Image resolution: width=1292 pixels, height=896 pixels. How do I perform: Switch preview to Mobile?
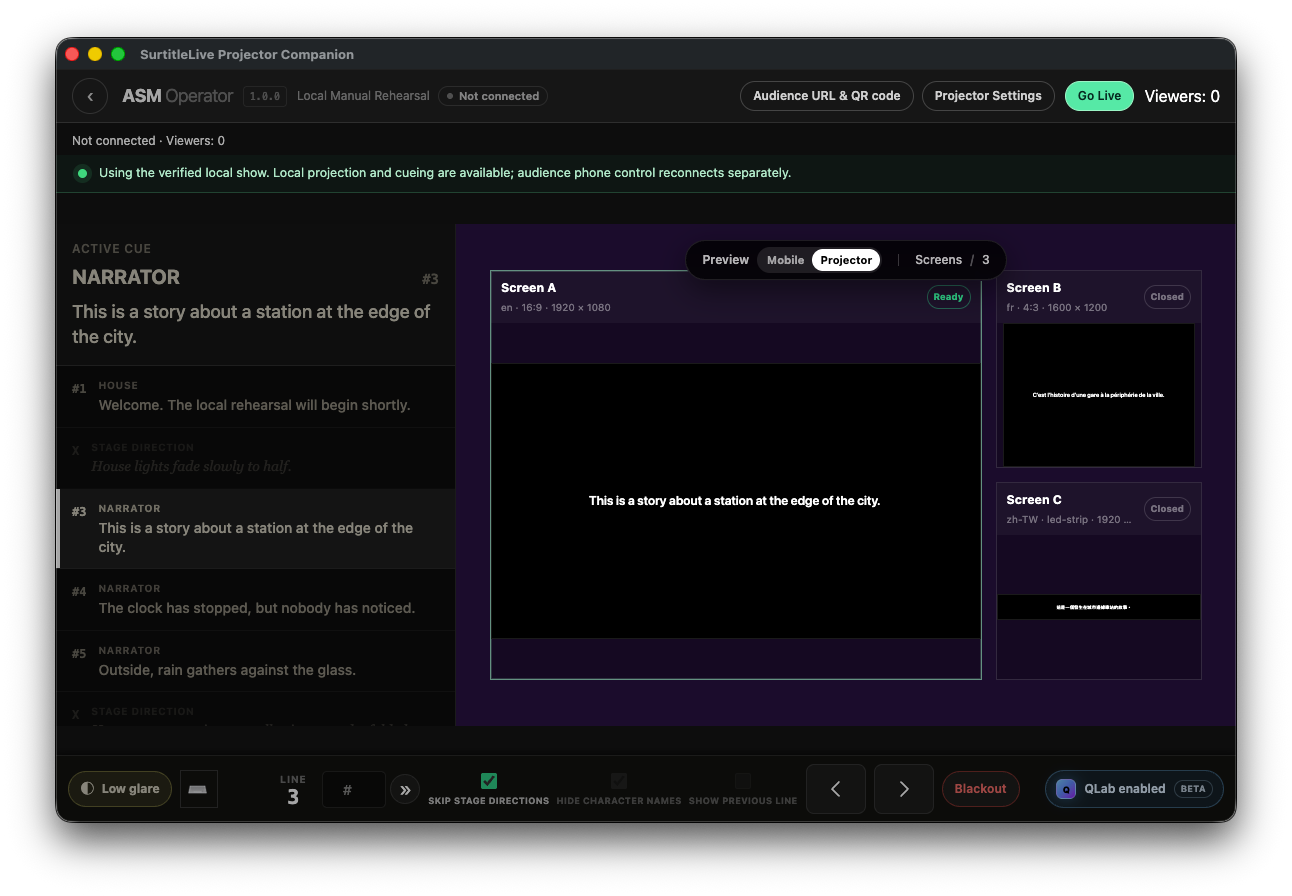(x=785, y=260)
